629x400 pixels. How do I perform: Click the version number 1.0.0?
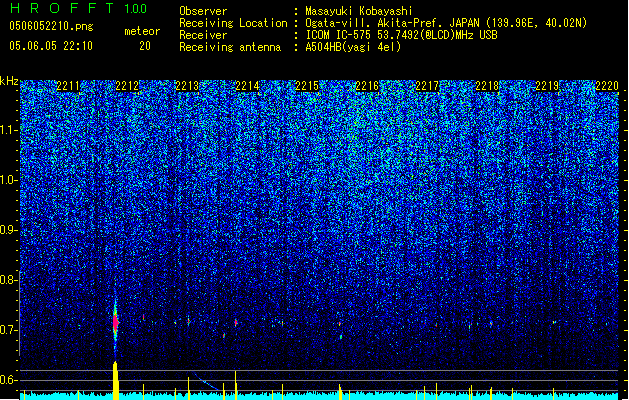[x=136, y=8]
